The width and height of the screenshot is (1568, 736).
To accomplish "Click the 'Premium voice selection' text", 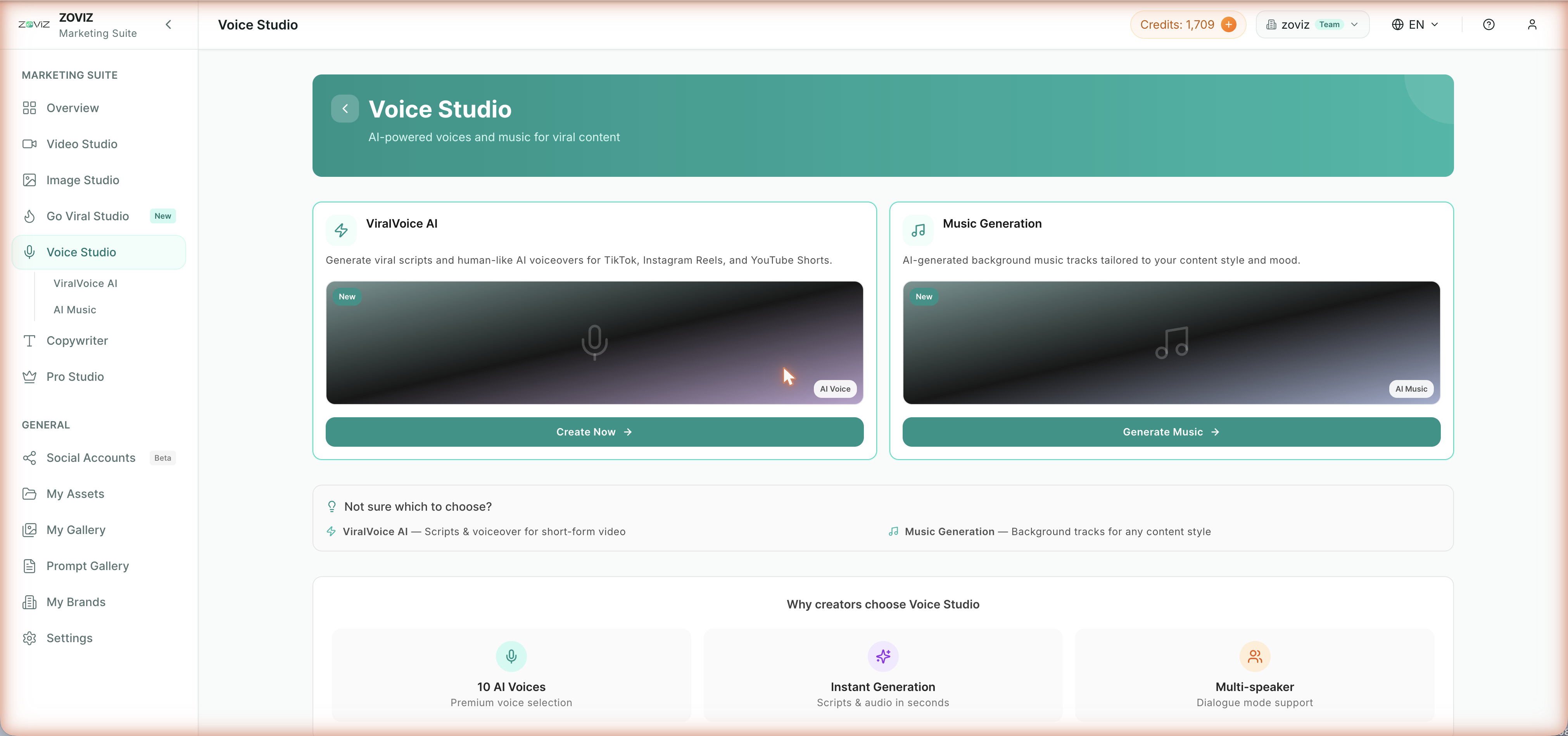I will tap(511, 703).
